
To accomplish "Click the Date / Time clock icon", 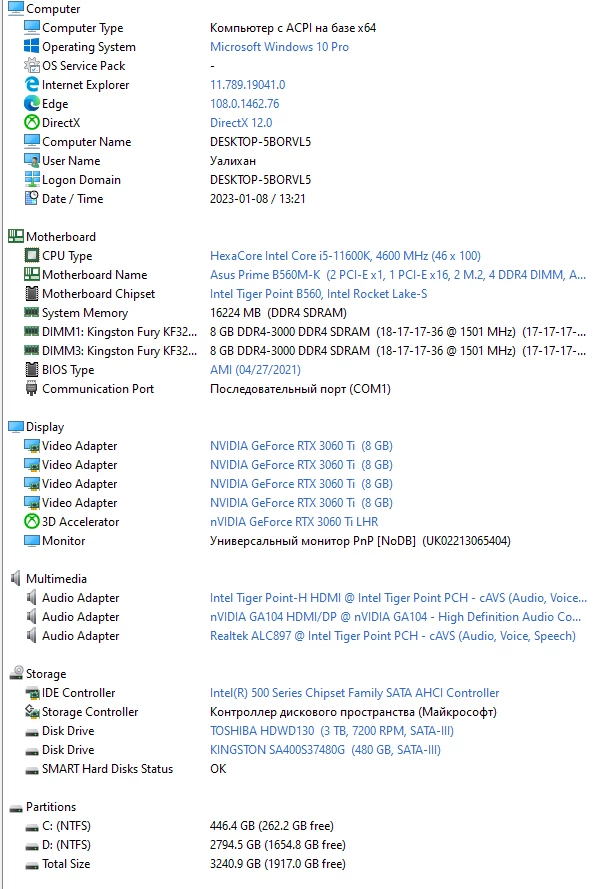I will click(32, 198).
